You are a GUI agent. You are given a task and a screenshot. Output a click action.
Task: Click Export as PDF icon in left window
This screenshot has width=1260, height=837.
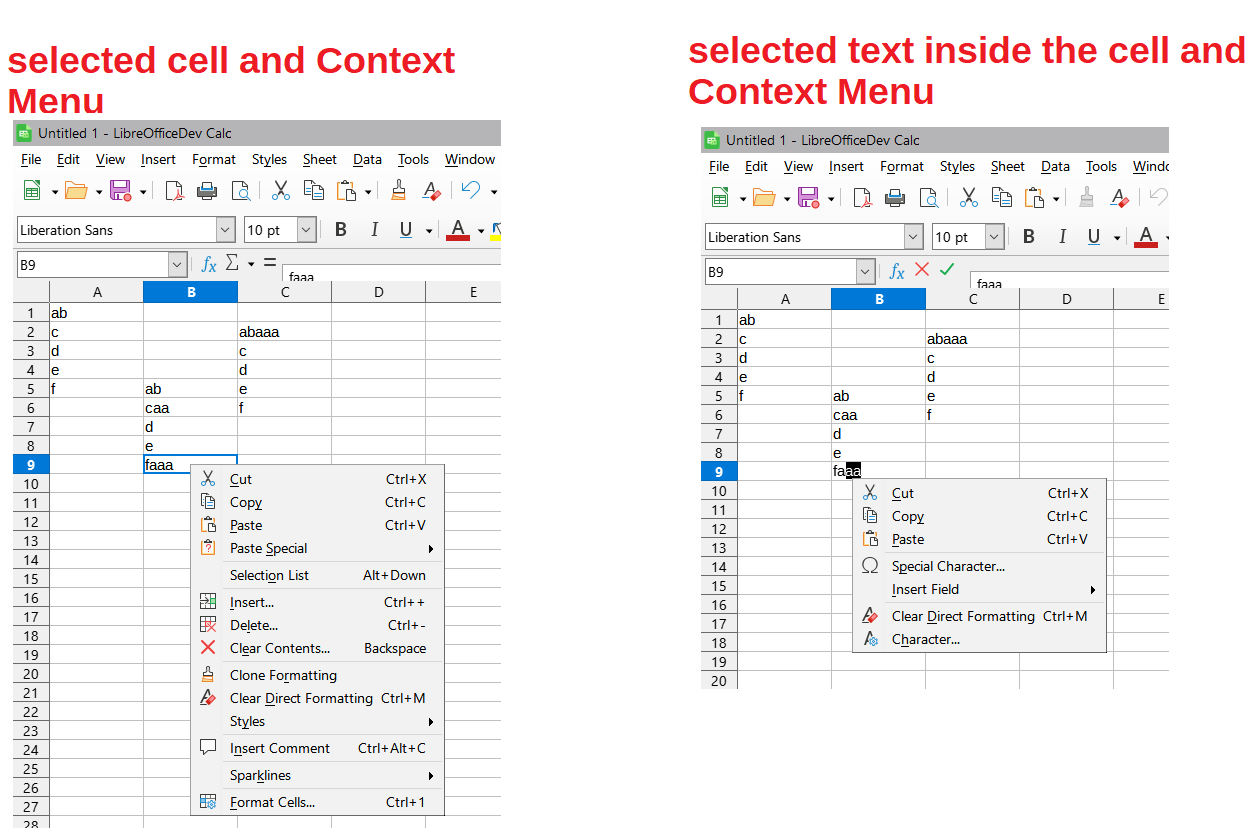[x=175, y=190]
